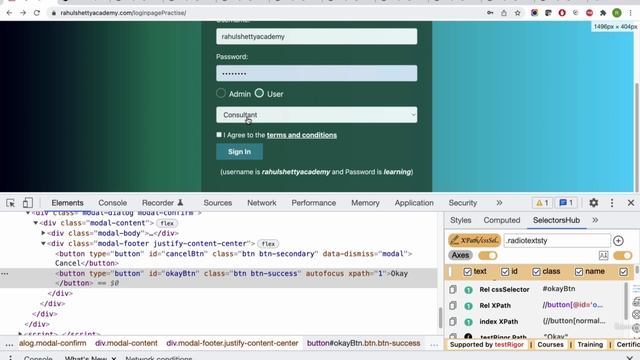Collapse the modal-content div node
The image size is (640, 360).
(x=36, y=223)
